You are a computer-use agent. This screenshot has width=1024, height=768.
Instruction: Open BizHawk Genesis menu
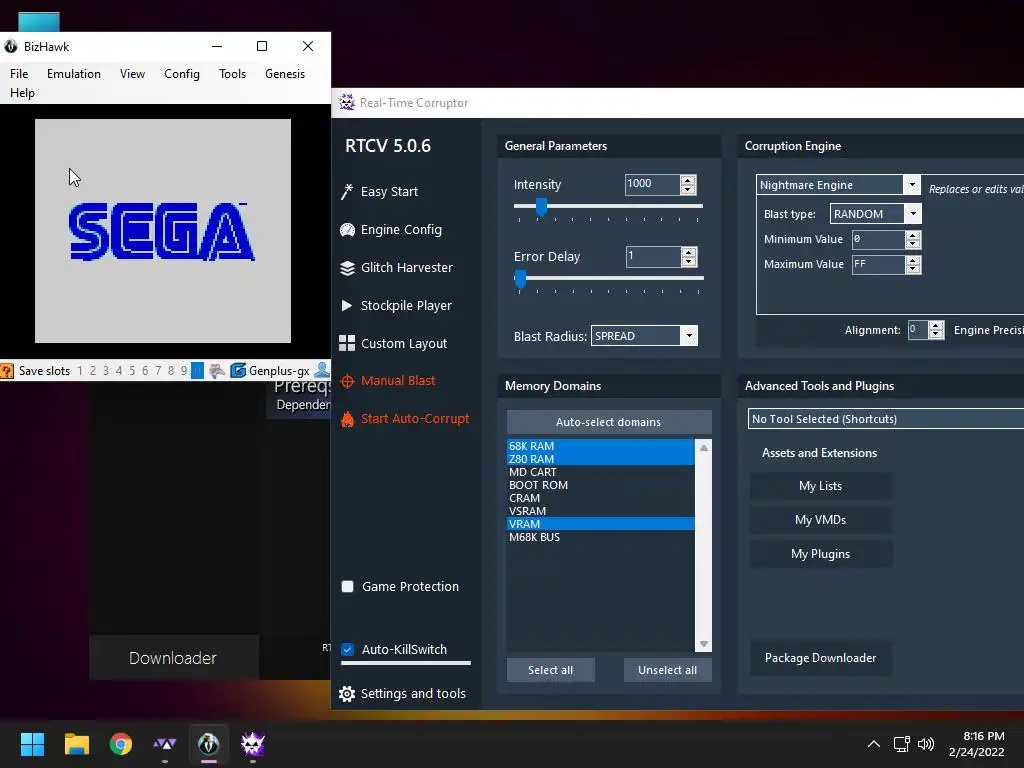(x=285, y=74)
